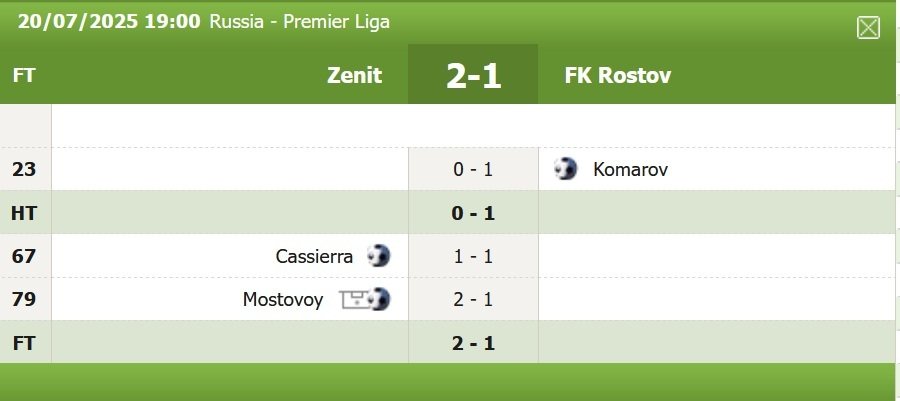
Task: Click scorer name Komarov
Action: 630,170
